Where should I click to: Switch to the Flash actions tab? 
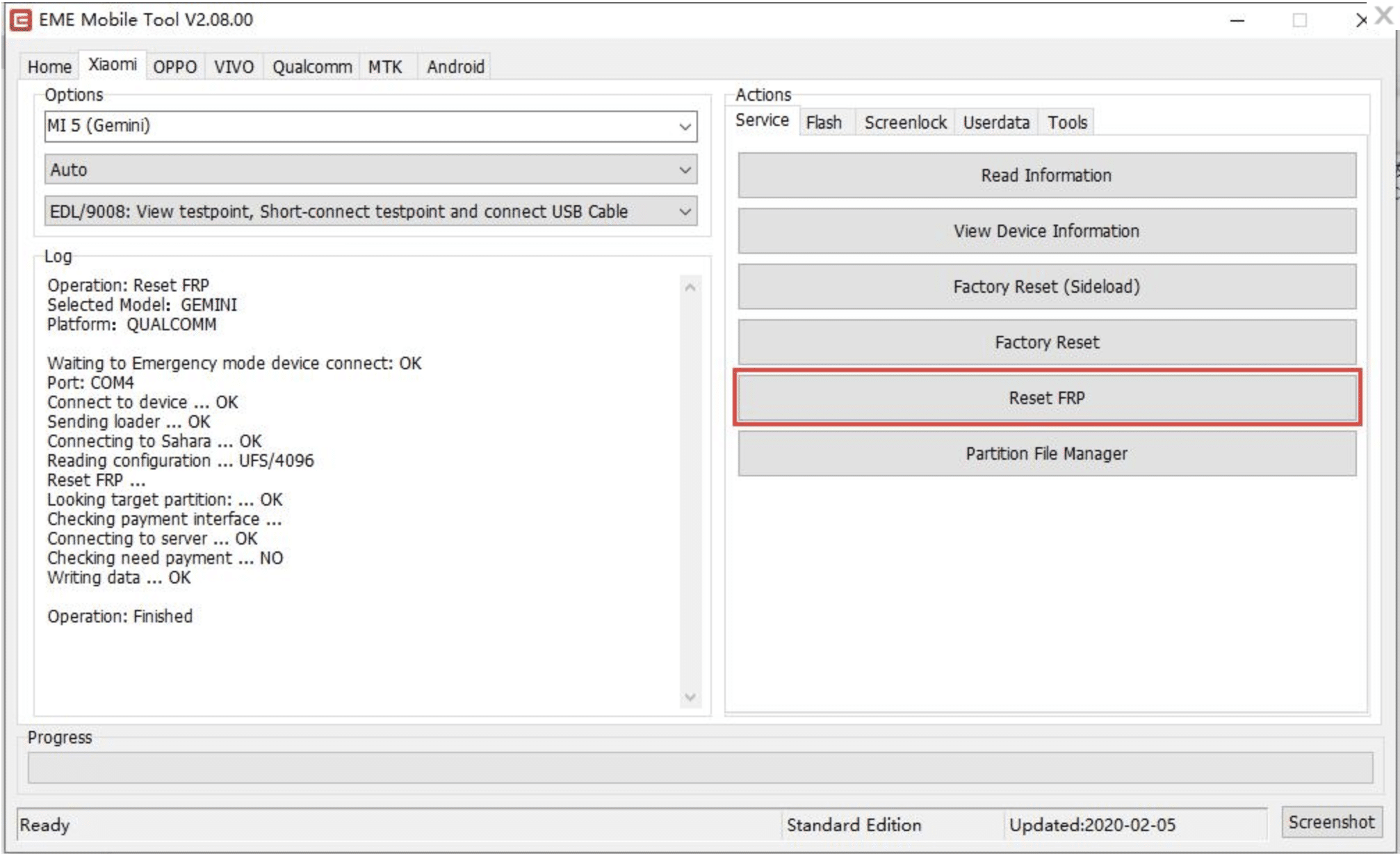tap(824, 122)
